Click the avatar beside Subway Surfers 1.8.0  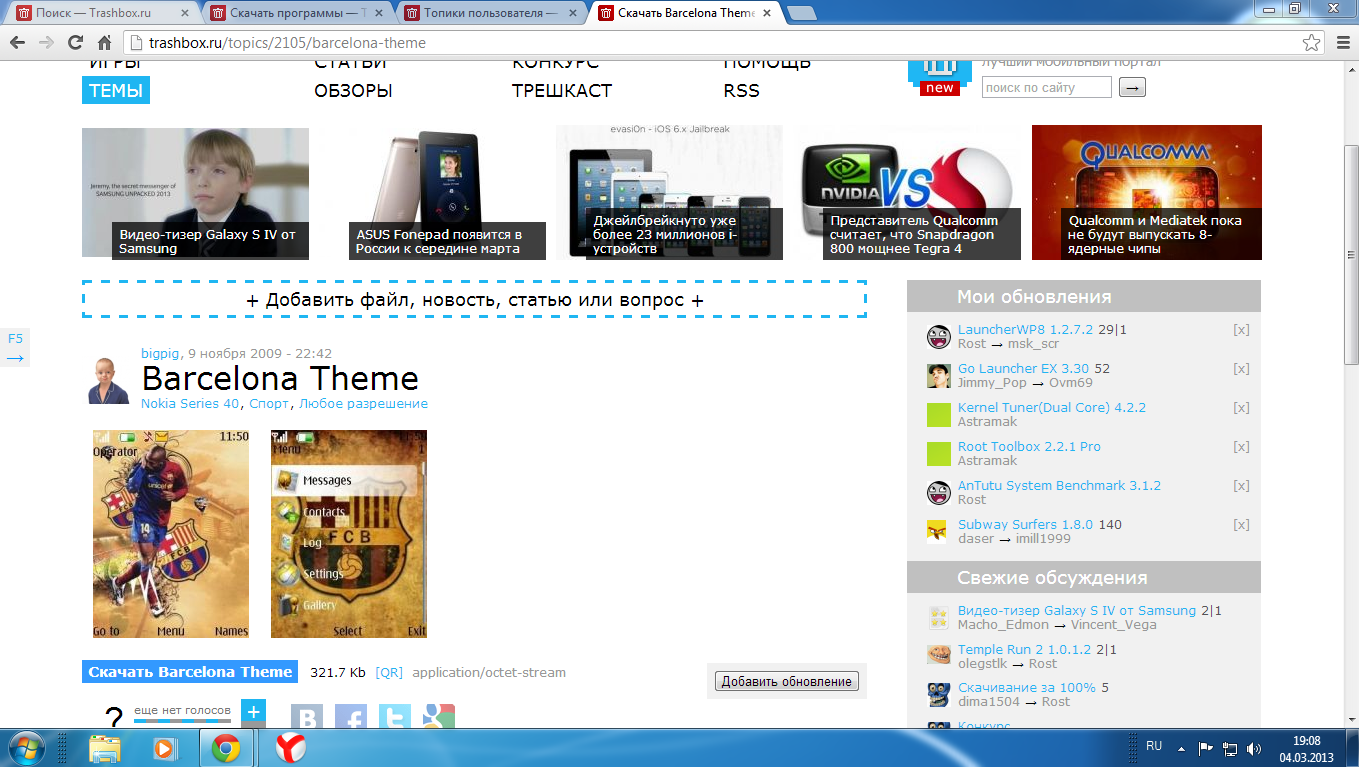(x=938, y=532)
